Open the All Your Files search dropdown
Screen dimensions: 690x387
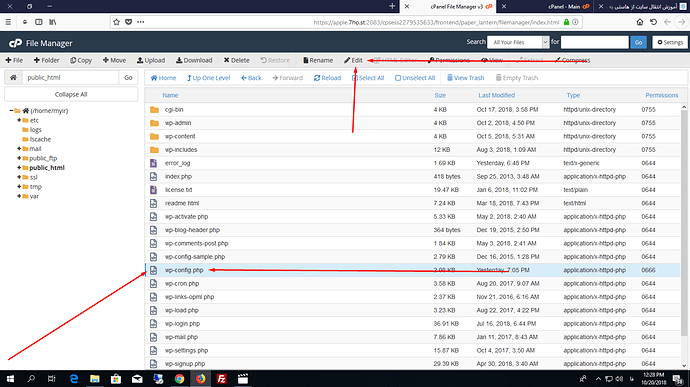pyautogui.click(x=518, y=42)
